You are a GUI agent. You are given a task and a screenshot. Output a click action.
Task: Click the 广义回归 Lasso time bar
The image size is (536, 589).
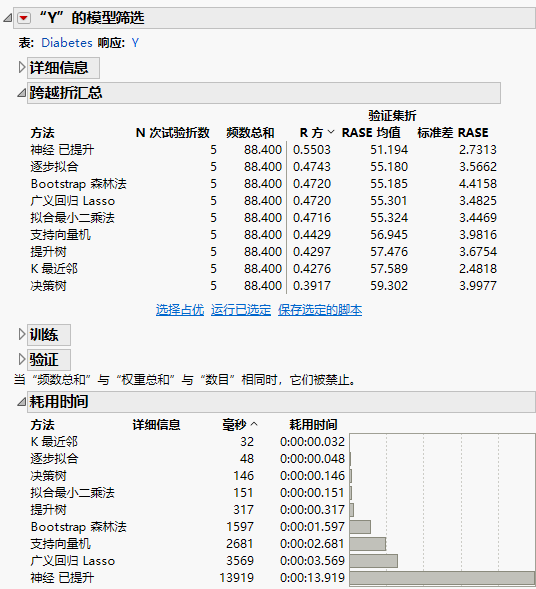point(374,561)
